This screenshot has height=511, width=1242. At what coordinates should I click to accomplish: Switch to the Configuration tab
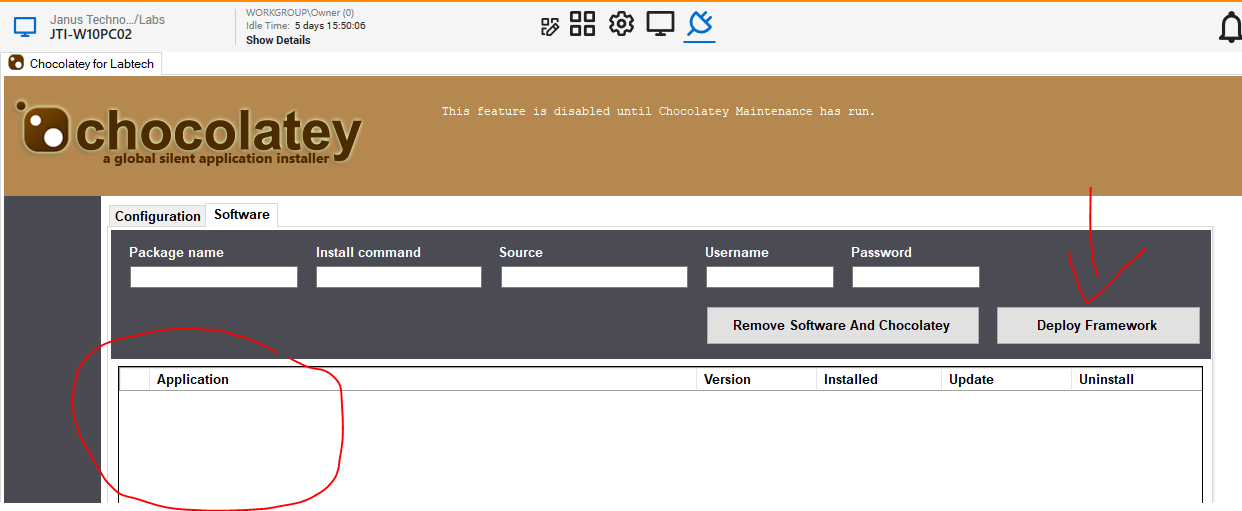click(x=157, y=216)
